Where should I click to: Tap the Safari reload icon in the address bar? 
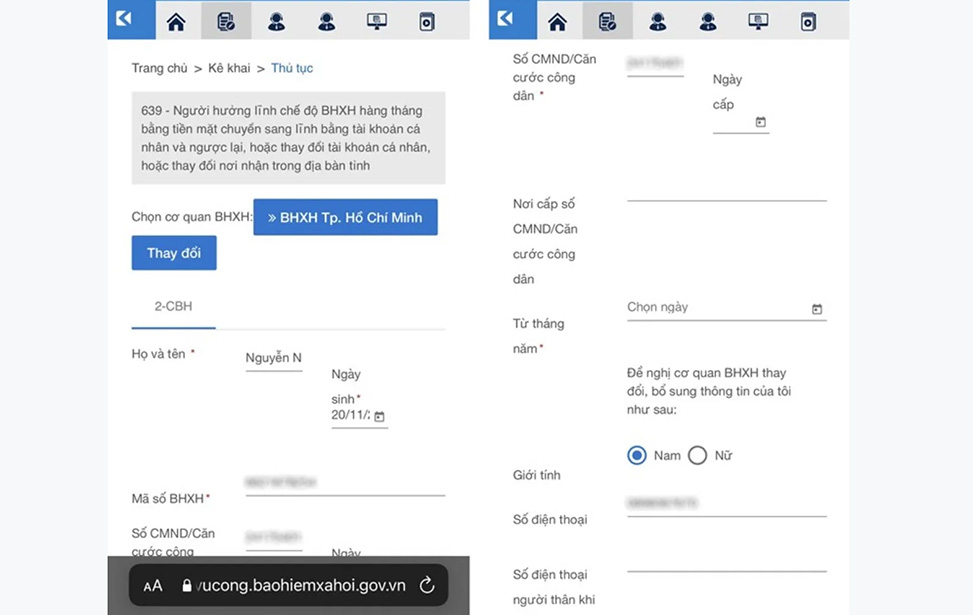pyautogui.click(x=426, y=585)
